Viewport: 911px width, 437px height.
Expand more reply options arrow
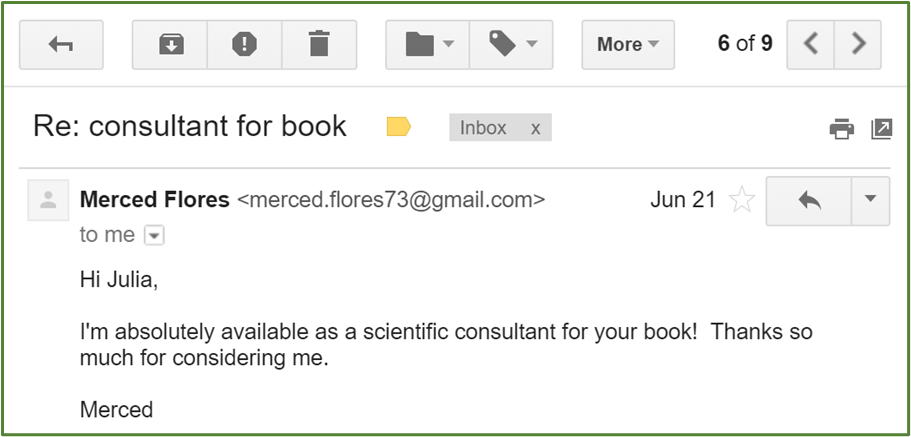click(x=869, y=200)
